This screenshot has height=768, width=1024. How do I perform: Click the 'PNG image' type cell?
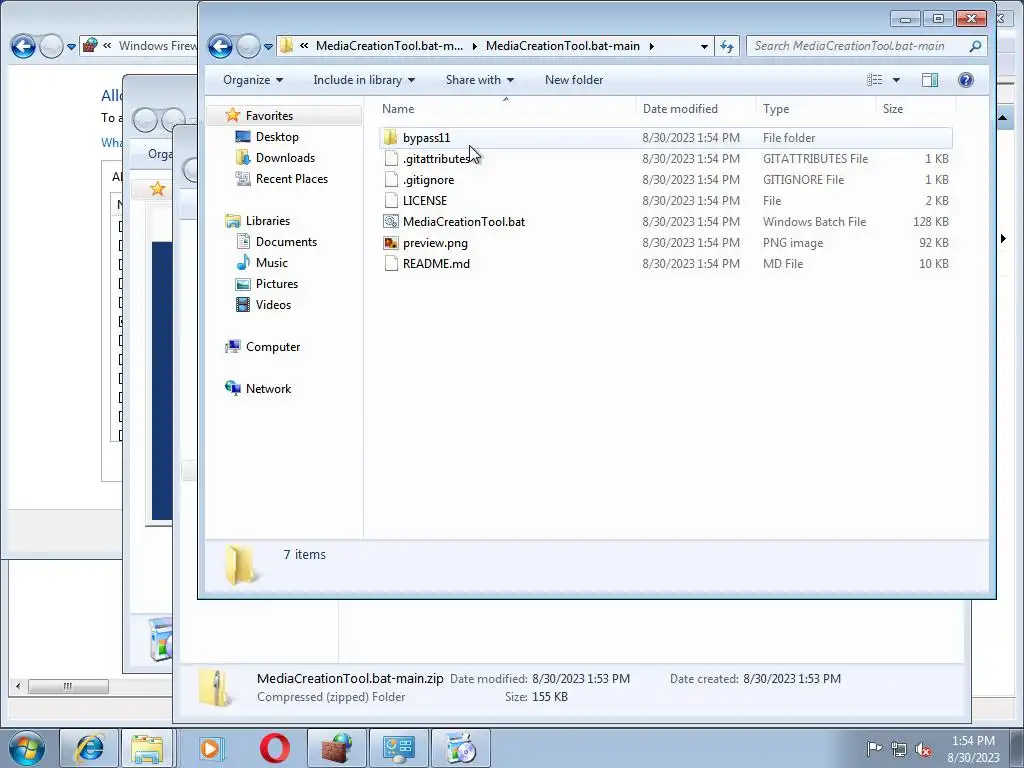(x=793, y=243)
